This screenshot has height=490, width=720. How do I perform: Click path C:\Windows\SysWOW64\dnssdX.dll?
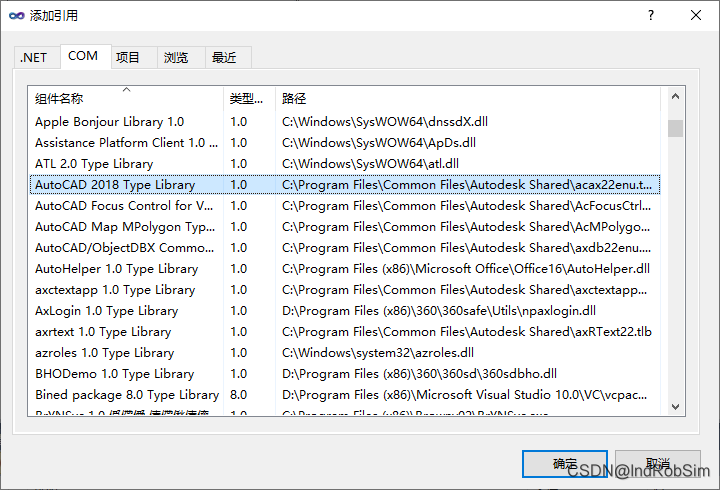[385, 122]
